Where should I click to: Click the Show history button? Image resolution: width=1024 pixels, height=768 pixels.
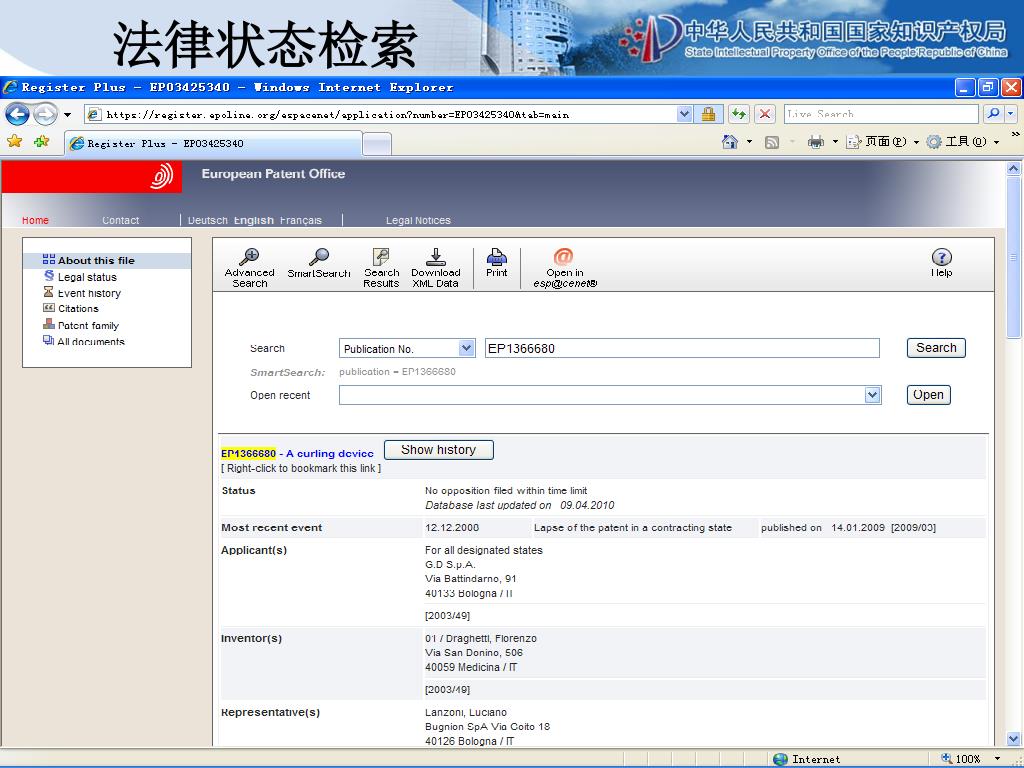click(438, 449)
